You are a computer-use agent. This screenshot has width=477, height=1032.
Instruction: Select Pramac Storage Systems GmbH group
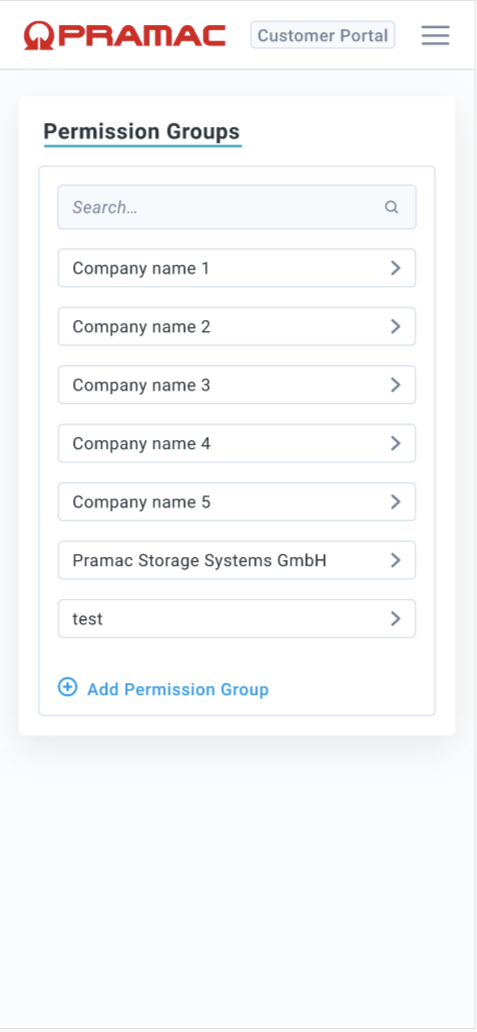click(237, 560)
